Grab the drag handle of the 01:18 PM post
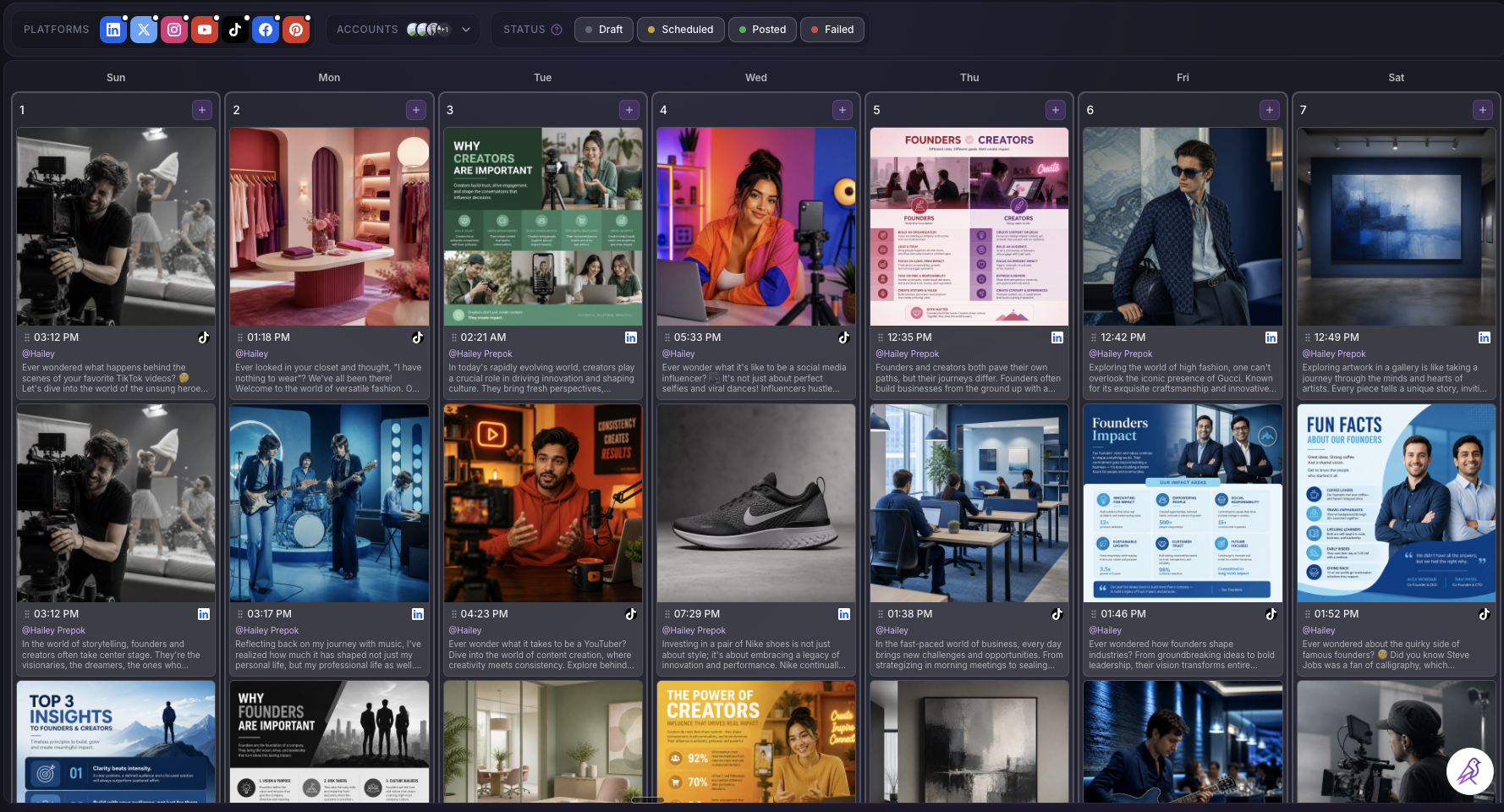 coord(240,337)
